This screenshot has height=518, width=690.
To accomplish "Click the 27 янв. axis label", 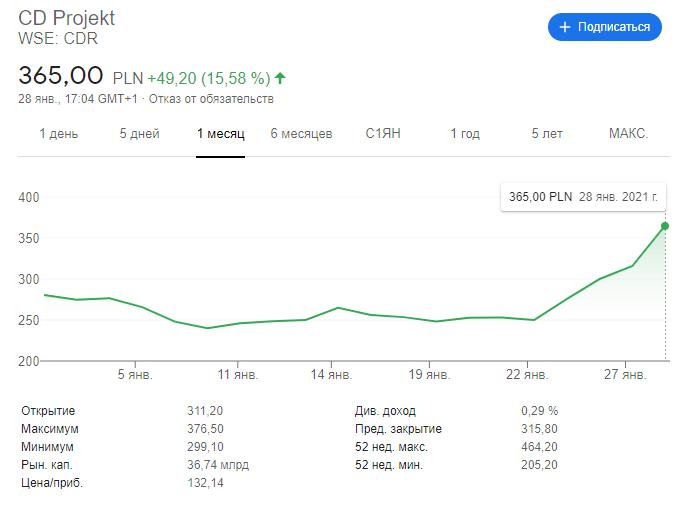I will tap(625, 375).
